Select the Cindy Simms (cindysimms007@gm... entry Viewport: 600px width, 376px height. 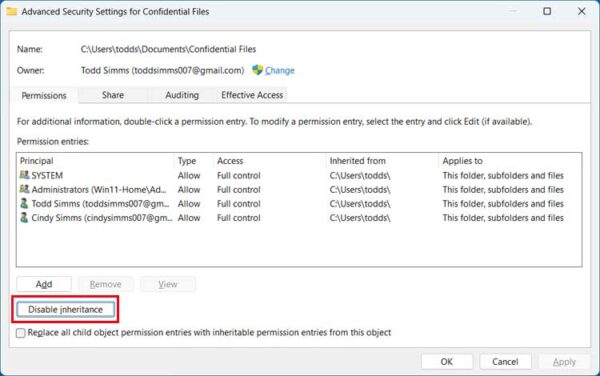pyautogui.click(x=299, y=218)
